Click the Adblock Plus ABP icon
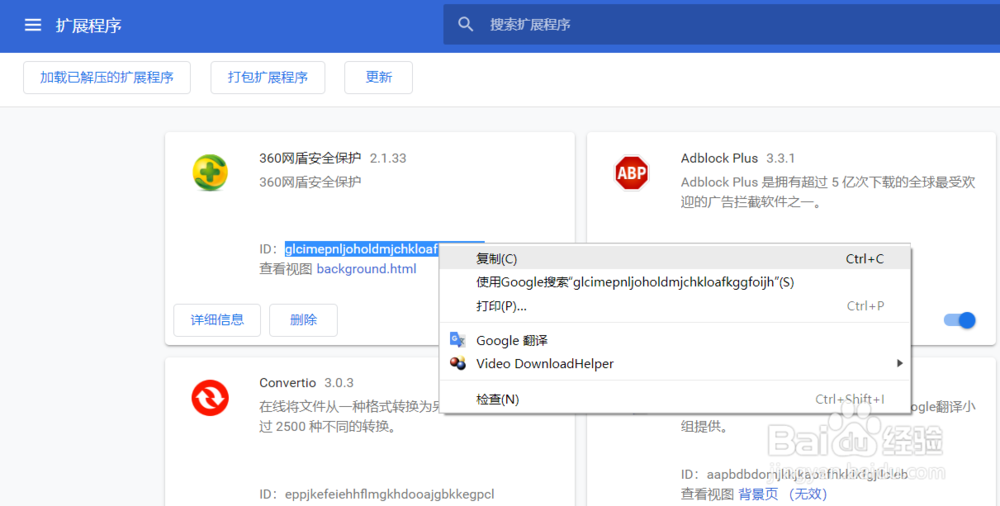The height and width of the screenshot is (506, 1000). [631, 173]
